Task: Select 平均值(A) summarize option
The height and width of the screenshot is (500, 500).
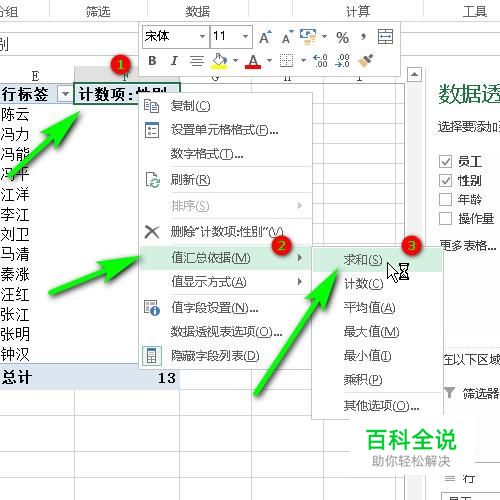Action: click(x=377, y=308)
